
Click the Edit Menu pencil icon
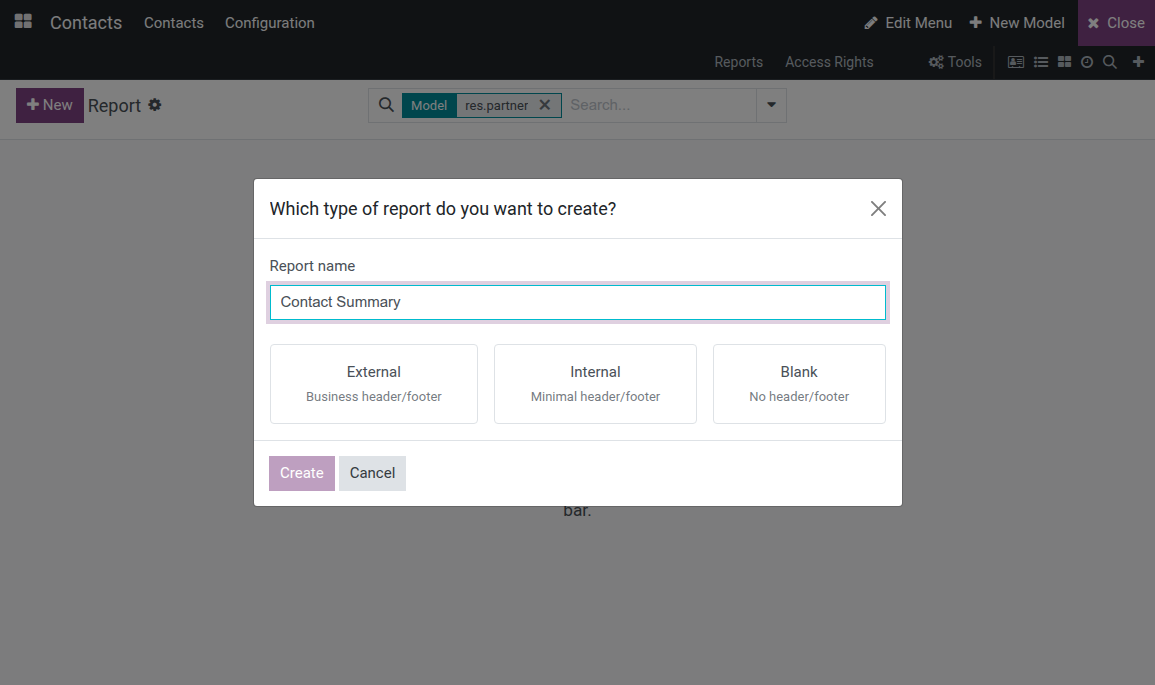871,23
